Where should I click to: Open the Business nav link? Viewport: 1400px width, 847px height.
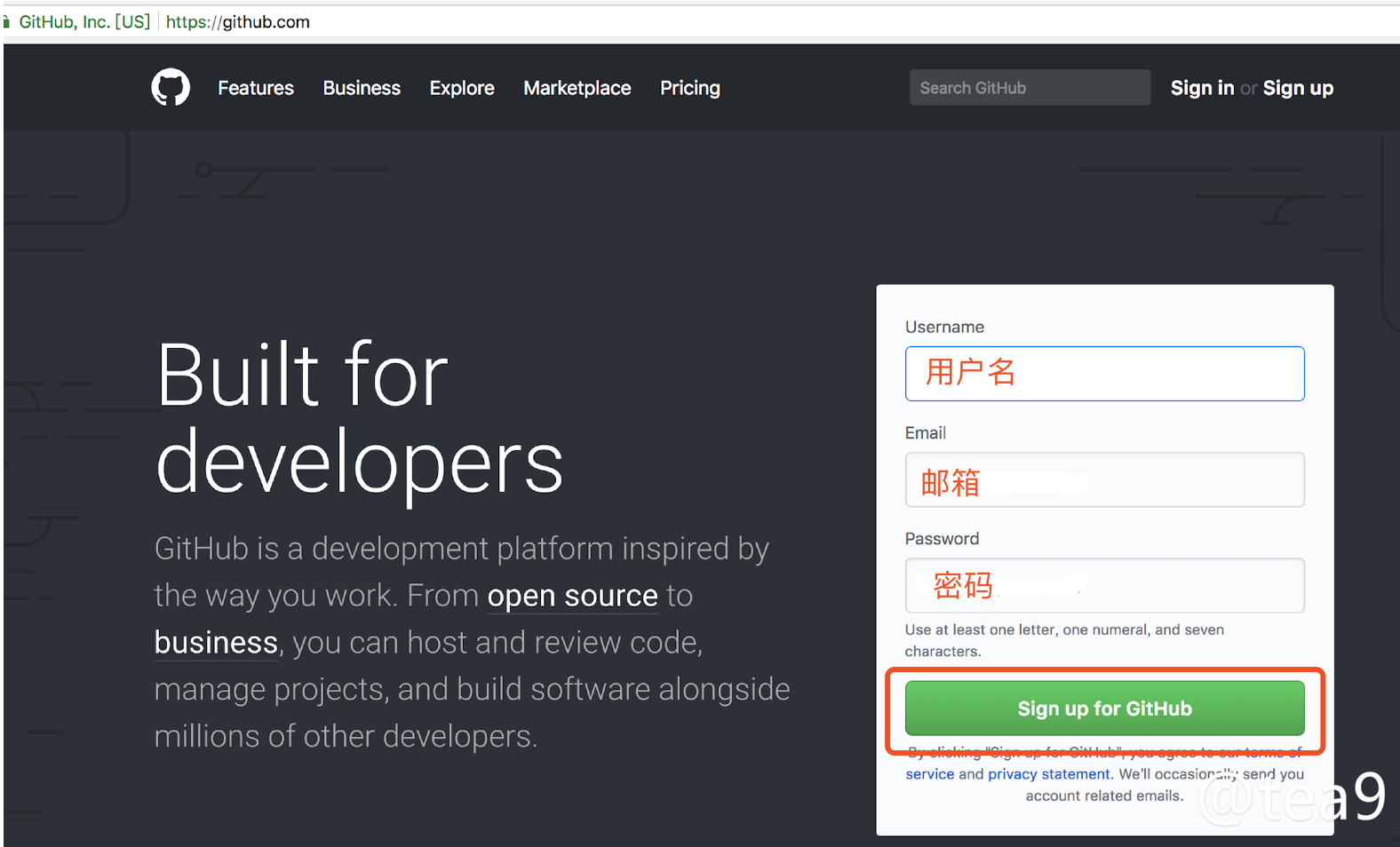click(x=362, y=88)
